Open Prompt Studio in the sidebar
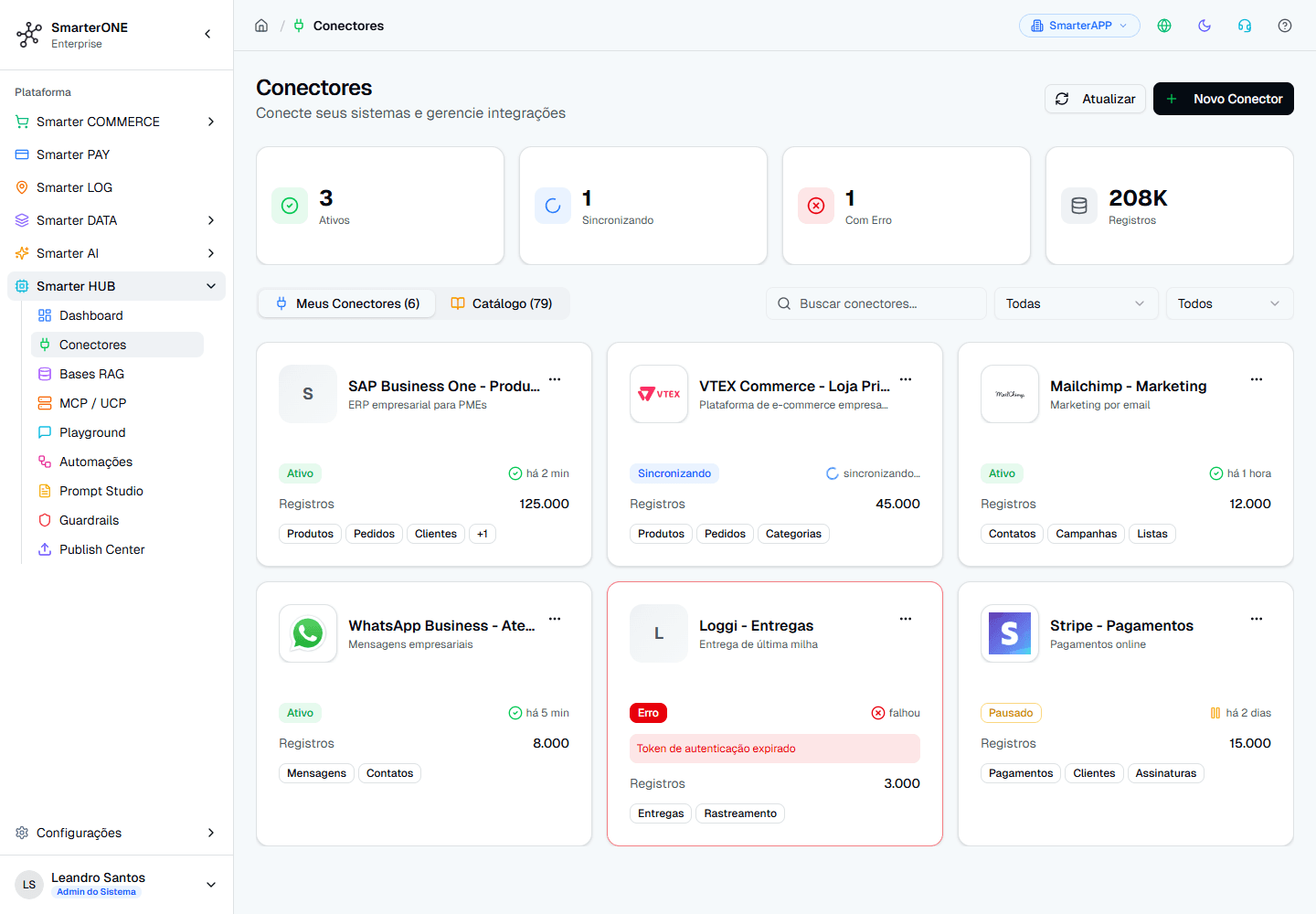Image resolution: width=1316 pixels, height=914 pixels. [117, 491]
